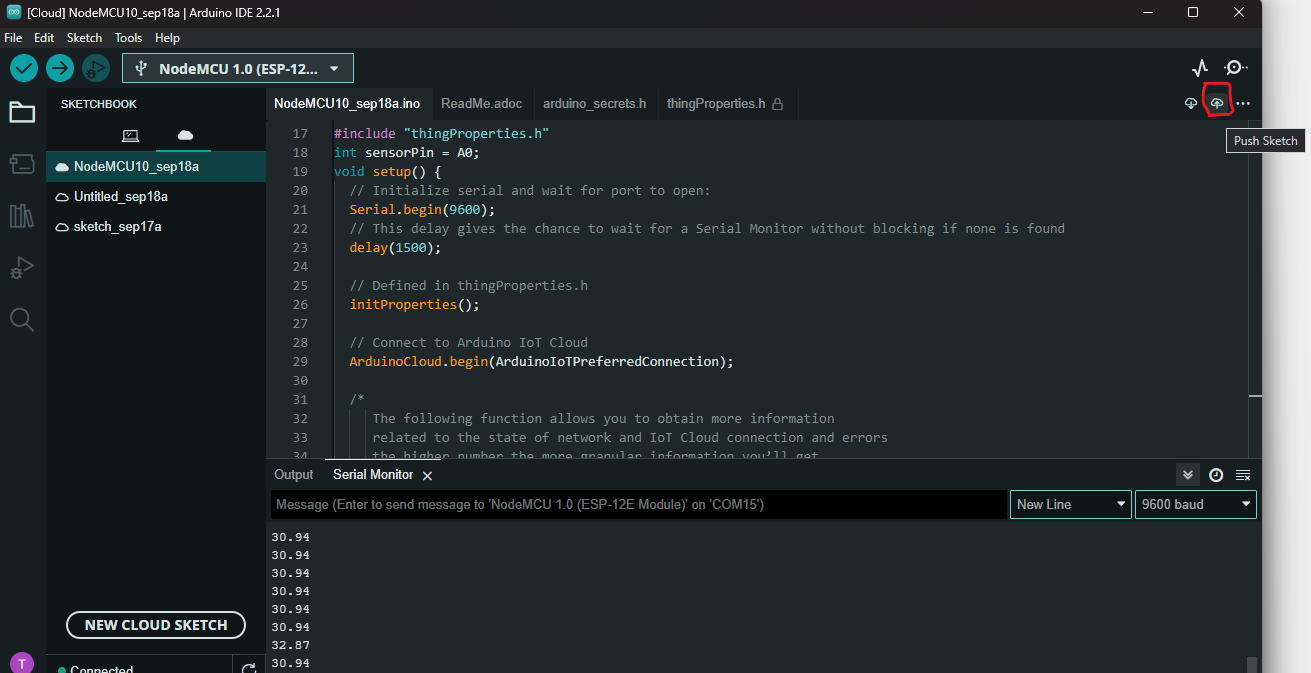The width and height of the screenshot is (1311, 673).
Task: Click the purple T account avatar
Action: 22,663
